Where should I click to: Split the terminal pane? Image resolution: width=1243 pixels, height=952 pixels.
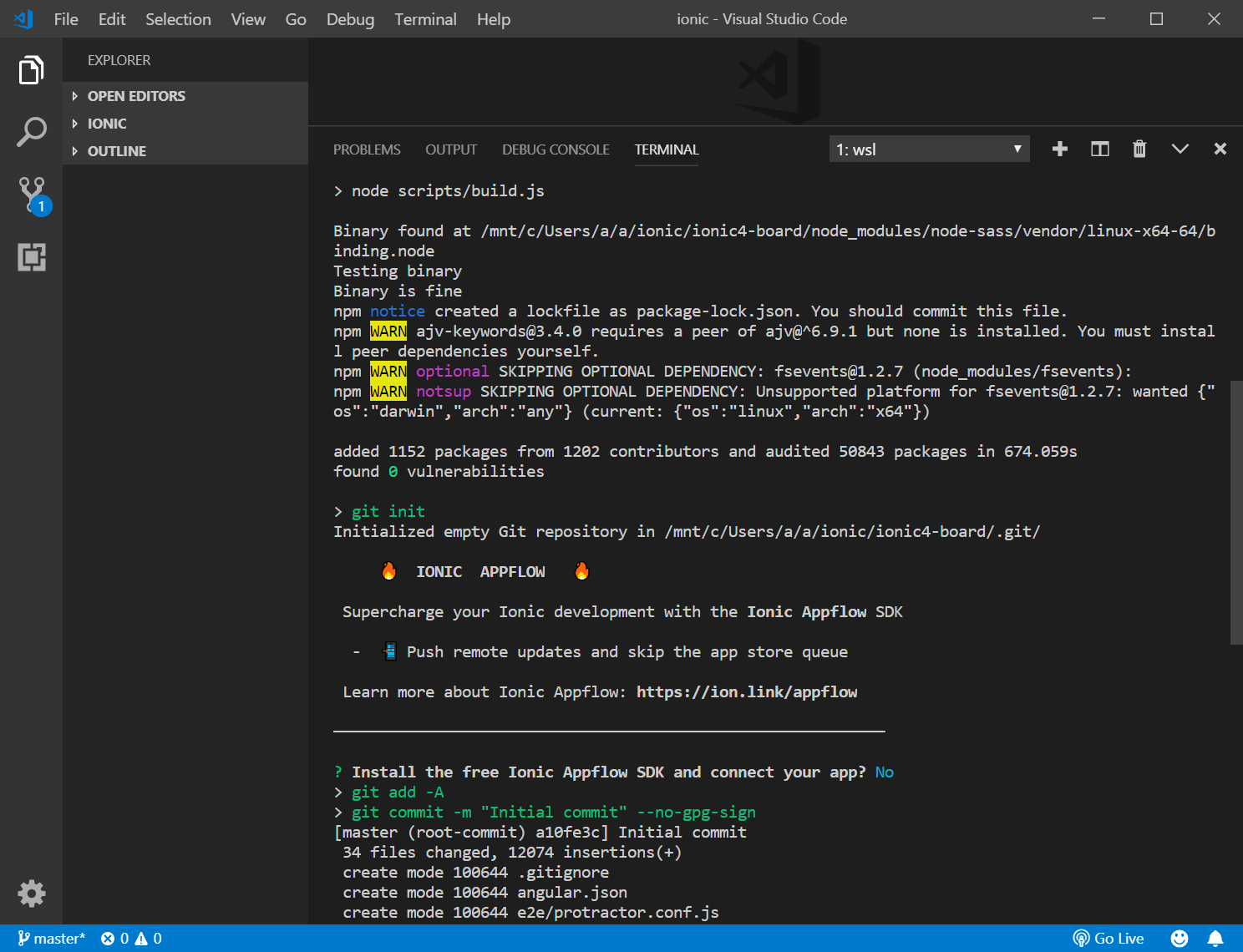tap(1099, 149)
